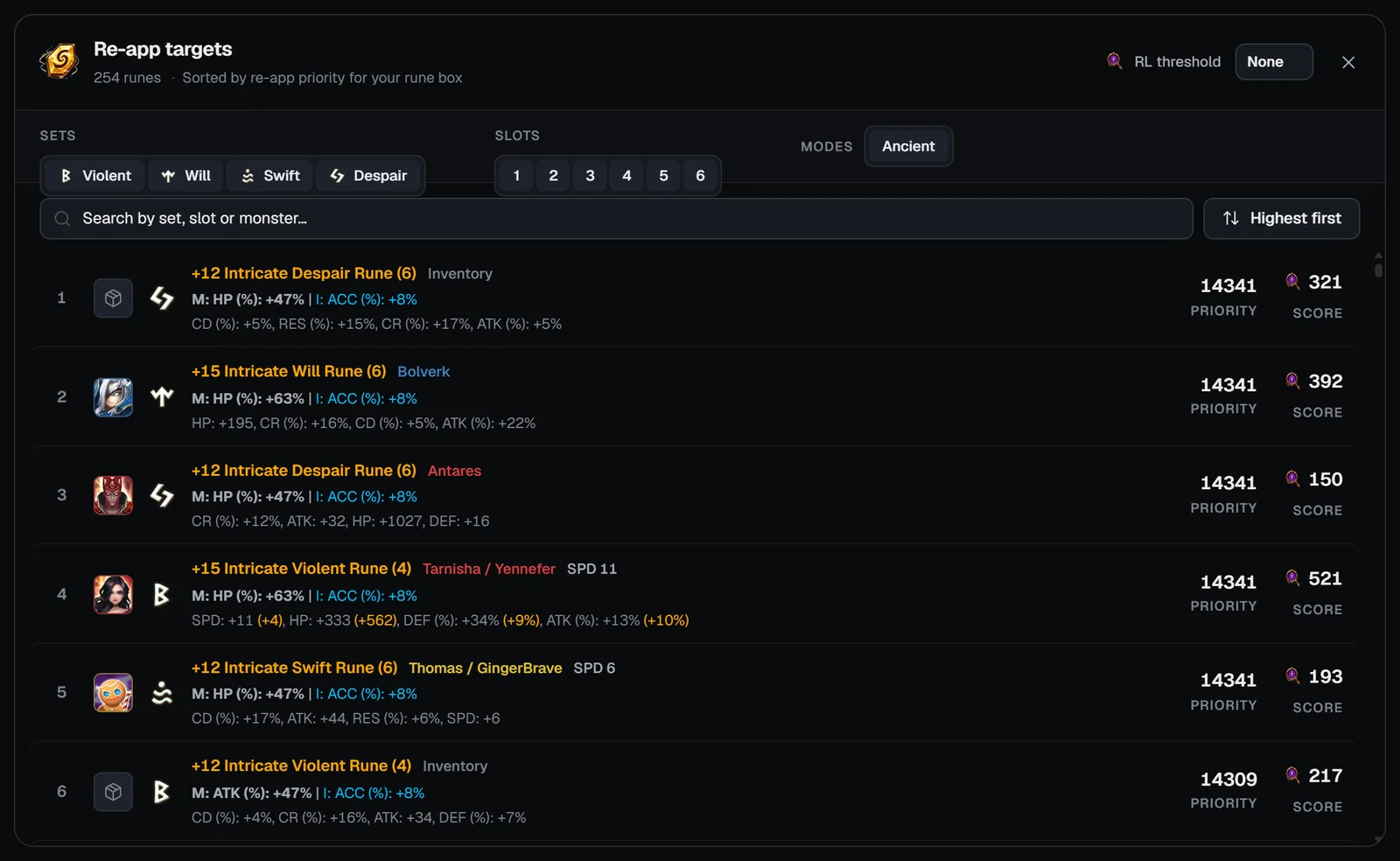The image size is (1400, 861).
Task: Click the Despair set icon in row 3
Action: (162, 495)
